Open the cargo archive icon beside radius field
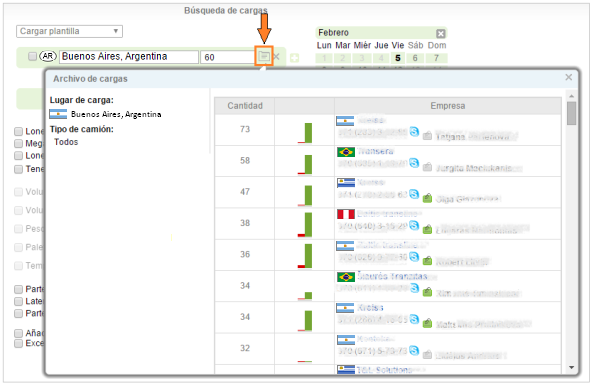This screenshot has height=386, width=594. [264, 57]
